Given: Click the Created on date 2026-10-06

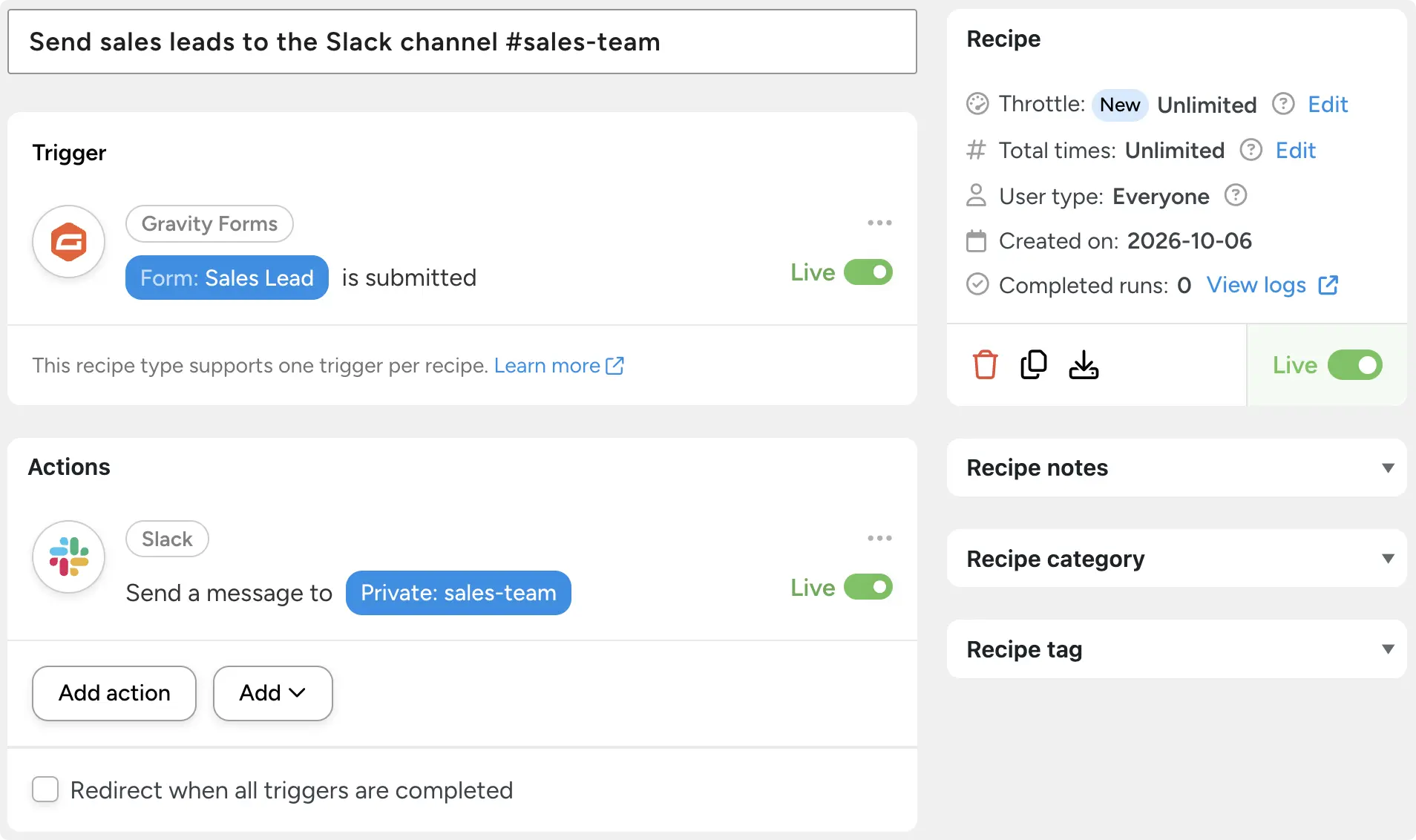Looking at the screenshot, I should click(1189, 241).
